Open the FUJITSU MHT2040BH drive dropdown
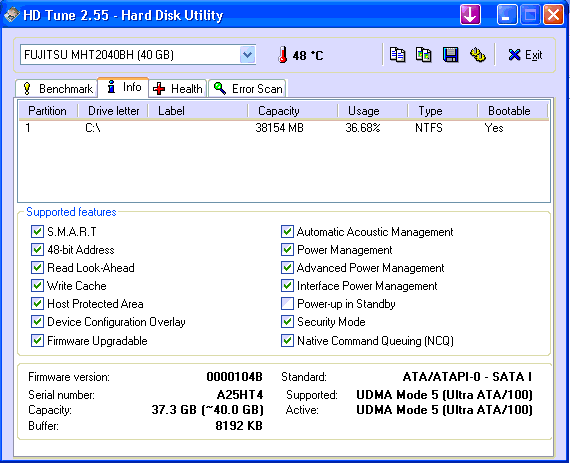This screenshot has width=570, height=463. [248, 55]
